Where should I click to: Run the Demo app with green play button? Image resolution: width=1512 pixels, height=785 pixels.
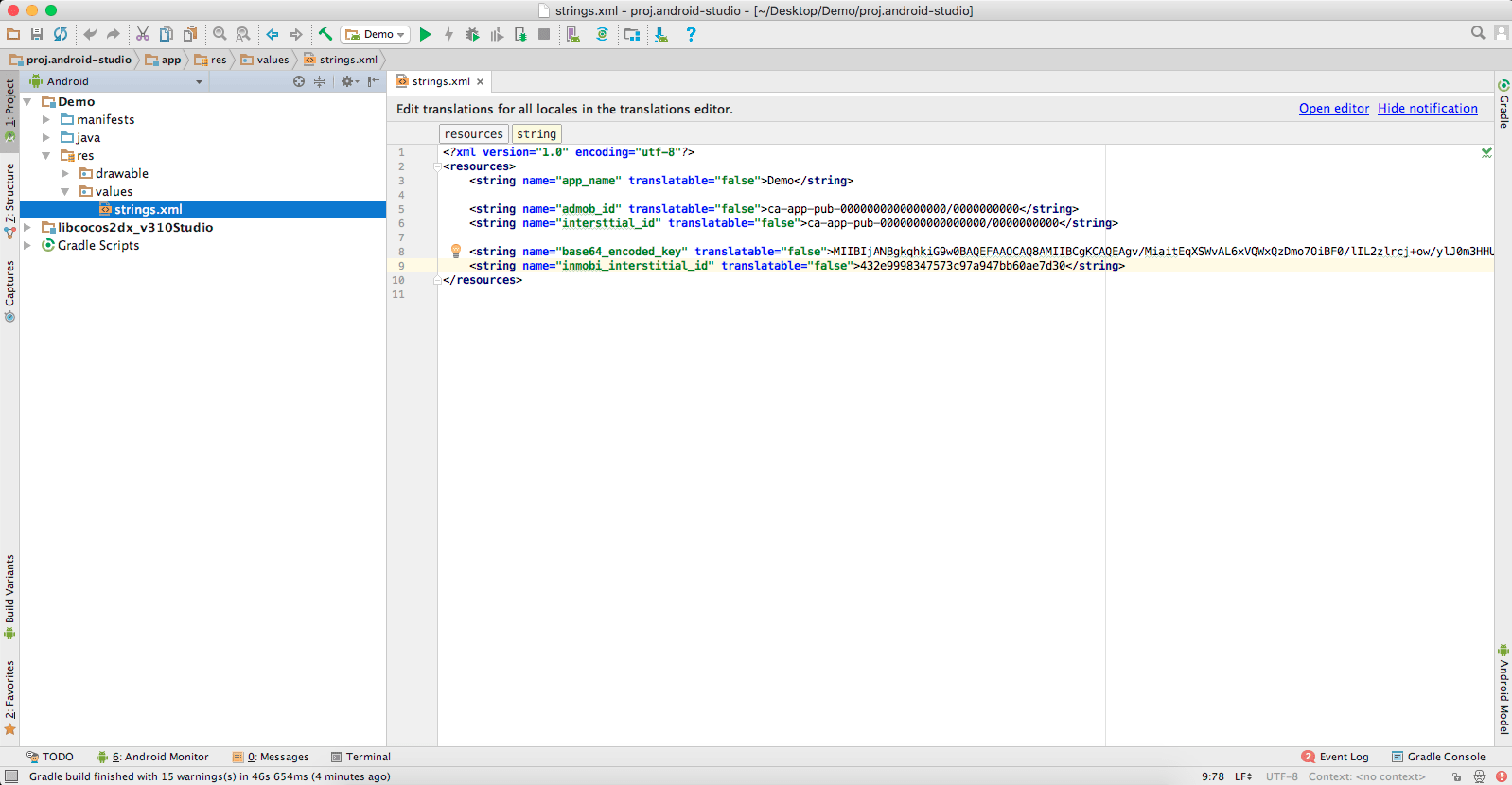425,34
